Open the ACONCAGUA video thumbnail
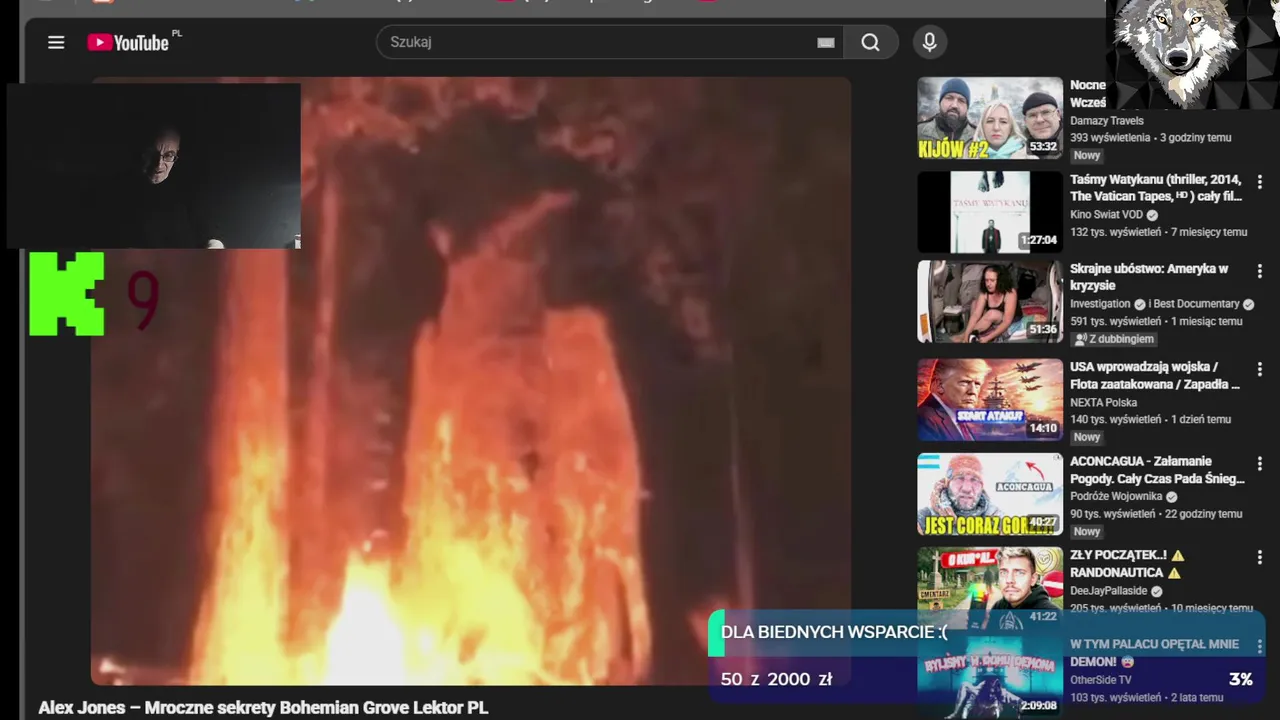Screen dimensions: 1280x720 click(x=990, y=494)
